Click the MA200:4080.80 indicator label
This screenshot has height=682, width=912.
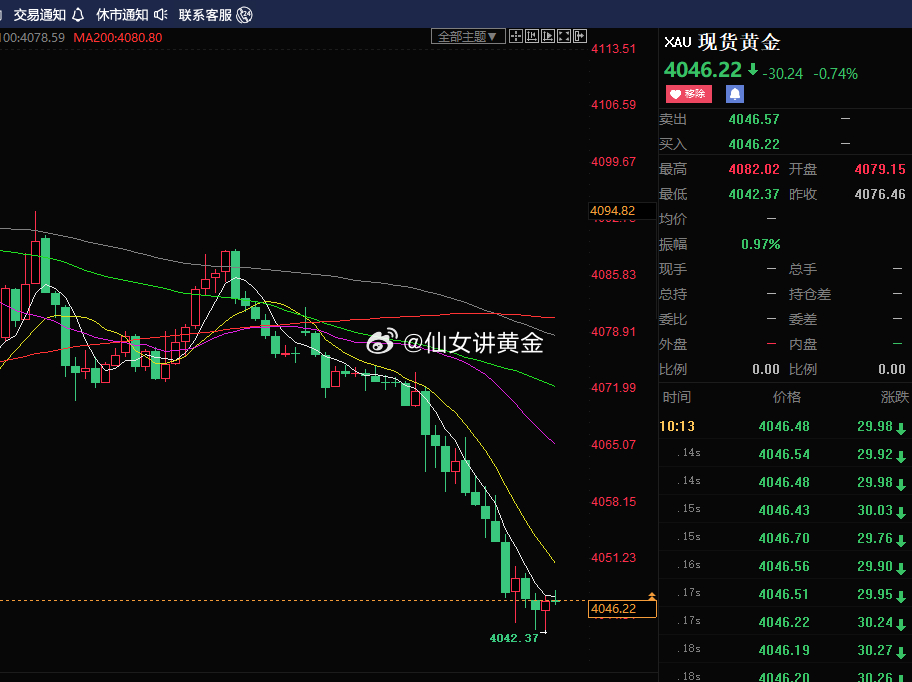coord(117,38)
